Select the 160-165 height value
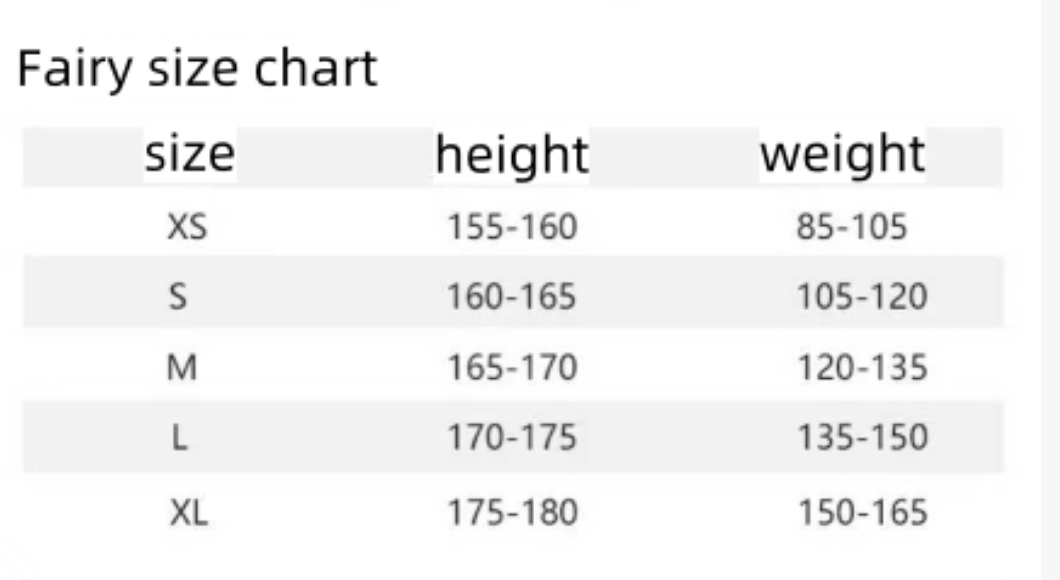Image resolution: width=1060 pixels, height=580 pixels. (512, 297)
